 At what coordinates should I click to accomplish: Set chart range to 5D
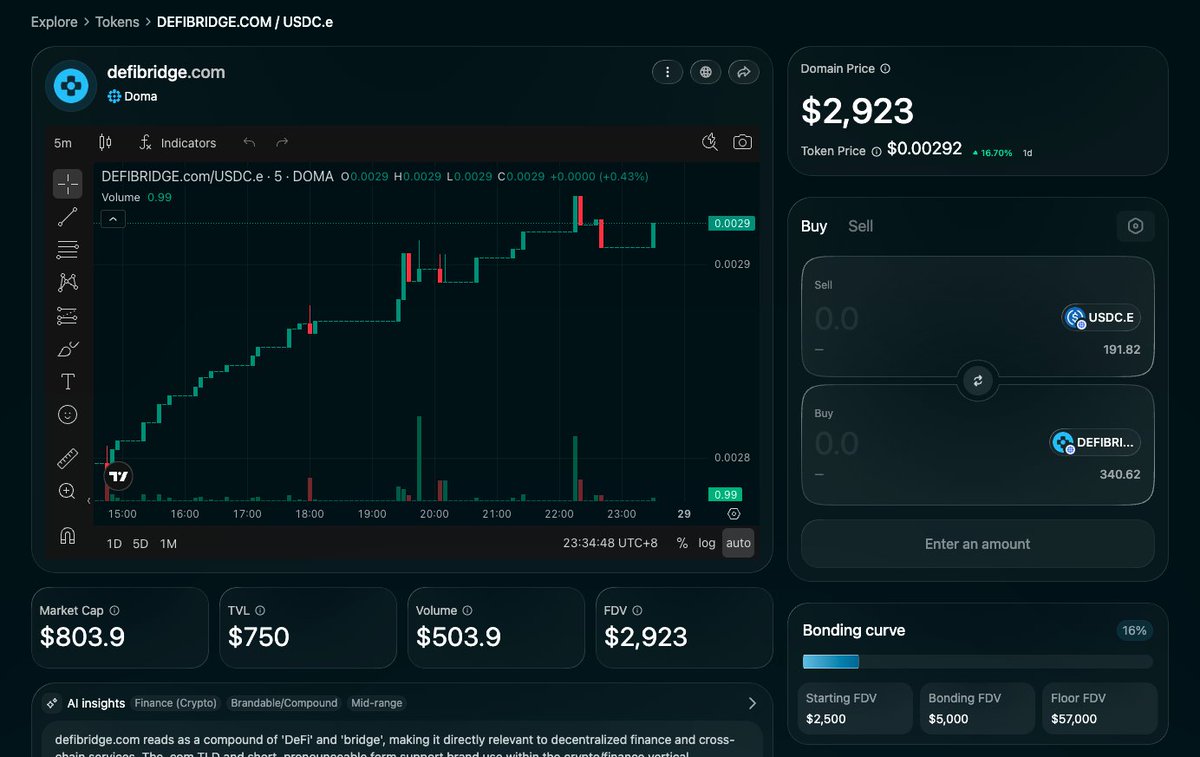[x=141, y=544]
